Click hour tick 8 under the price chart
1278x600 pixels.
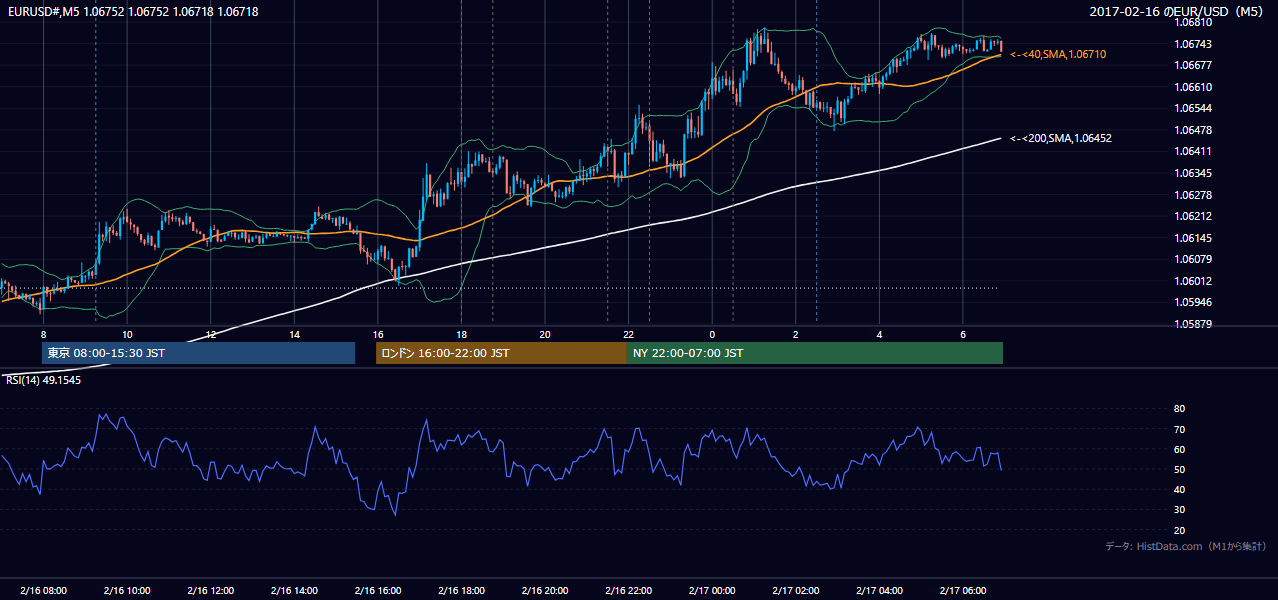point(43,334)
